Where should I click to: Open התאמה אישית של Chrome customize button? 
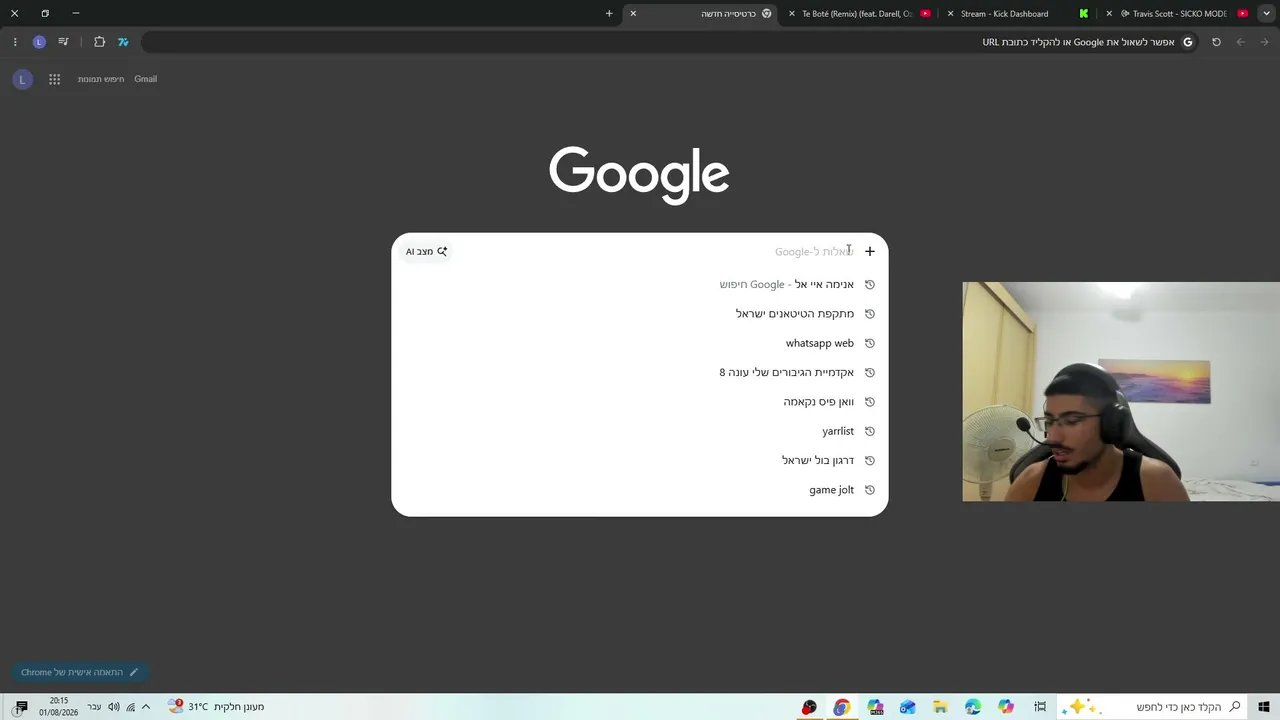coord(80,672)
